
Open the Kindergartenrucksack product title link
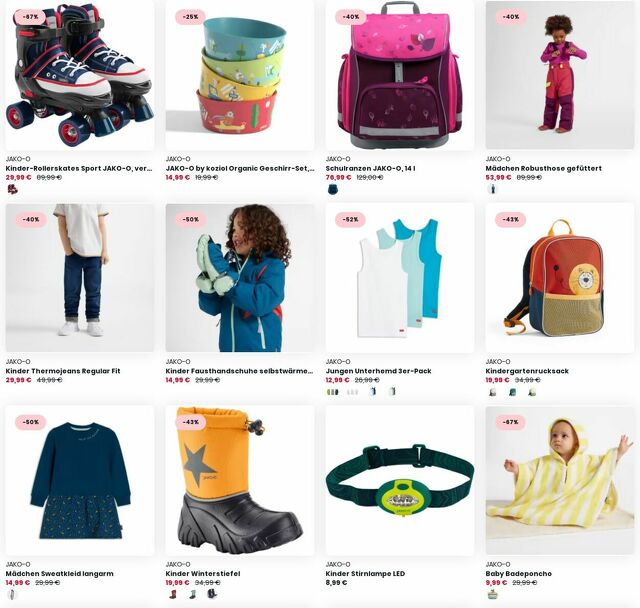[x=527, y=371]
